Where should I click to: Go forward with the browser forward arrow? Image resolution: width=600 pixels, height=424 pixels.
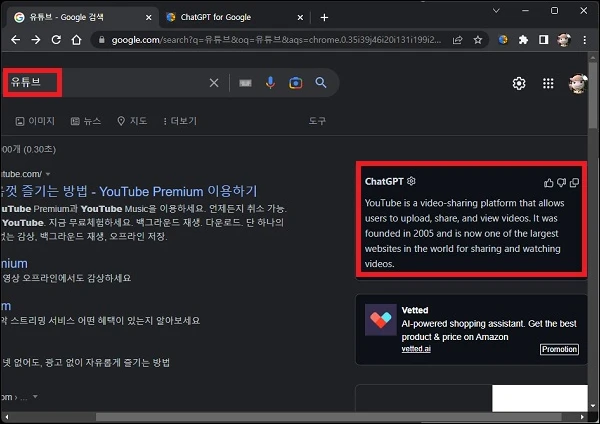(36, 40)
